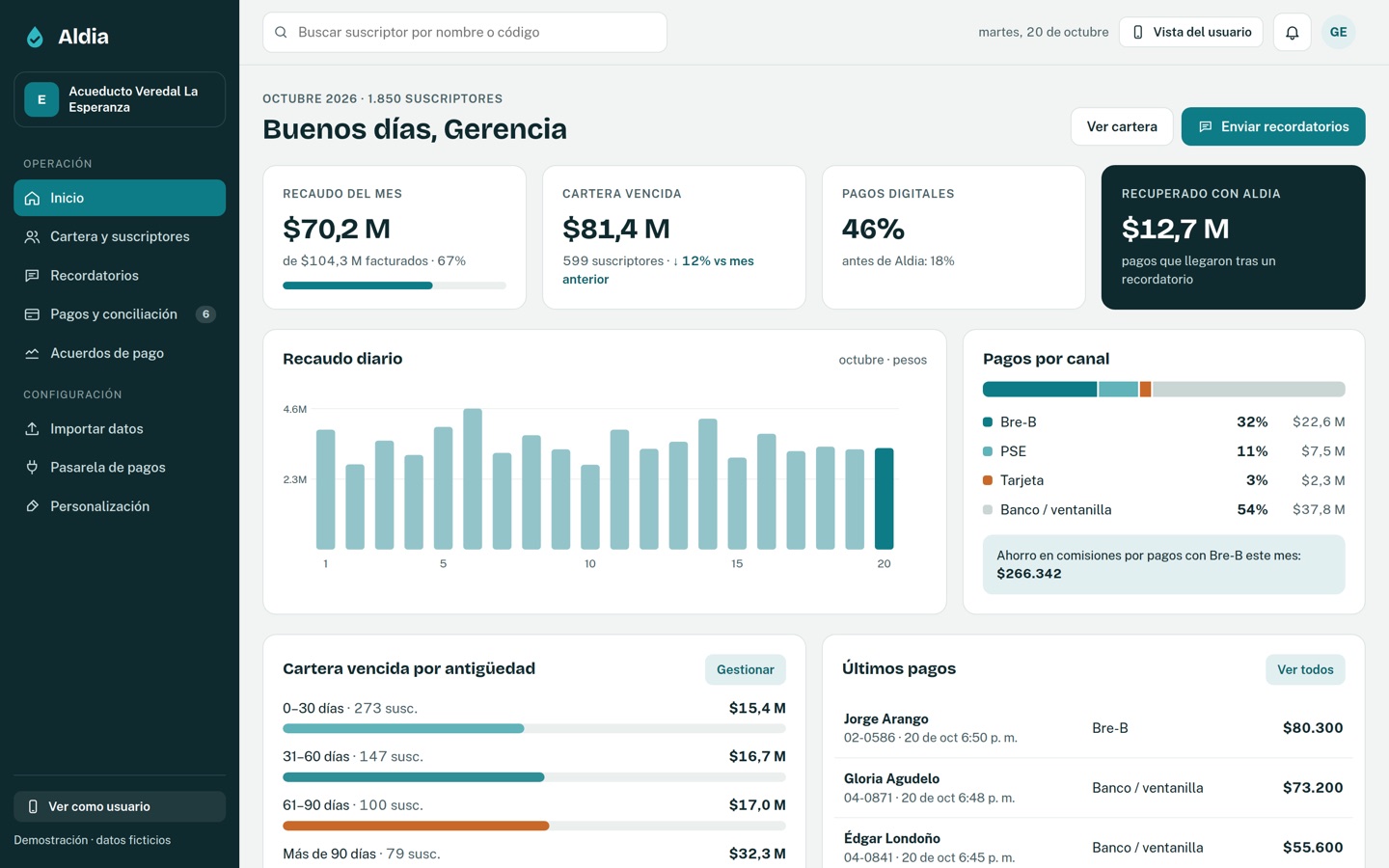
Task: Switch organization Acueducto Veredal La Esperanza
Action: [120, 99]
